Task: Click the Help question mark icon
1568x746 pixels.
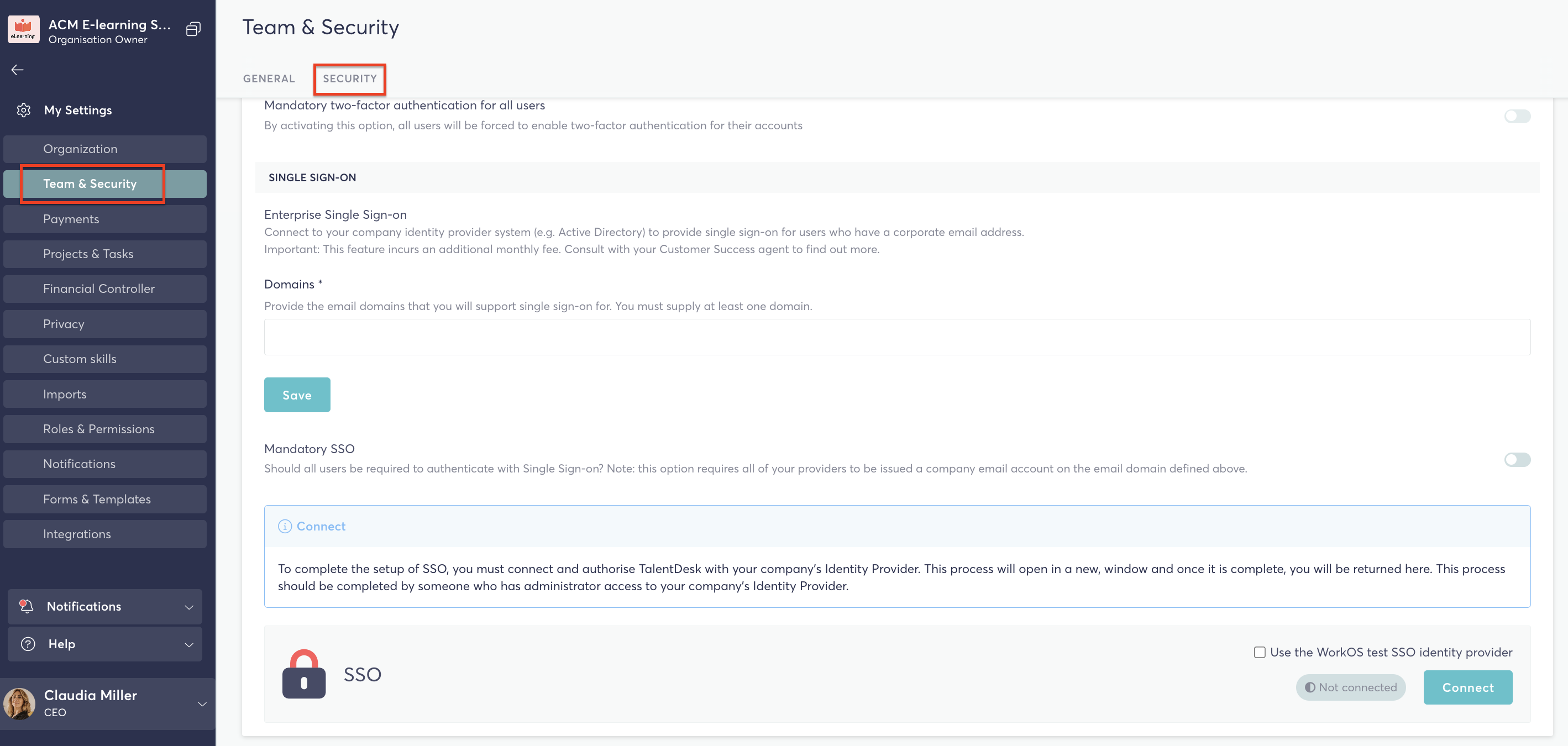Action: pos(28,644)
